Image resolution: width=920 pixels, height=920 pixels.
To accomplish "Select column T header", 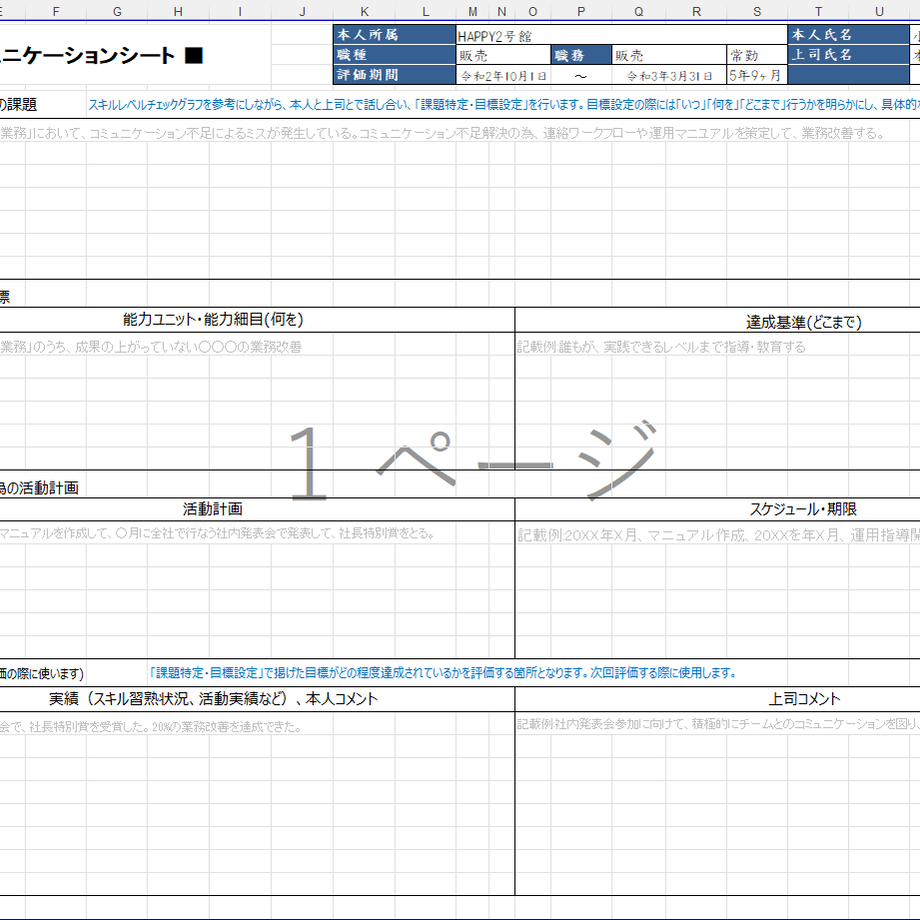I will coord(818,11).
